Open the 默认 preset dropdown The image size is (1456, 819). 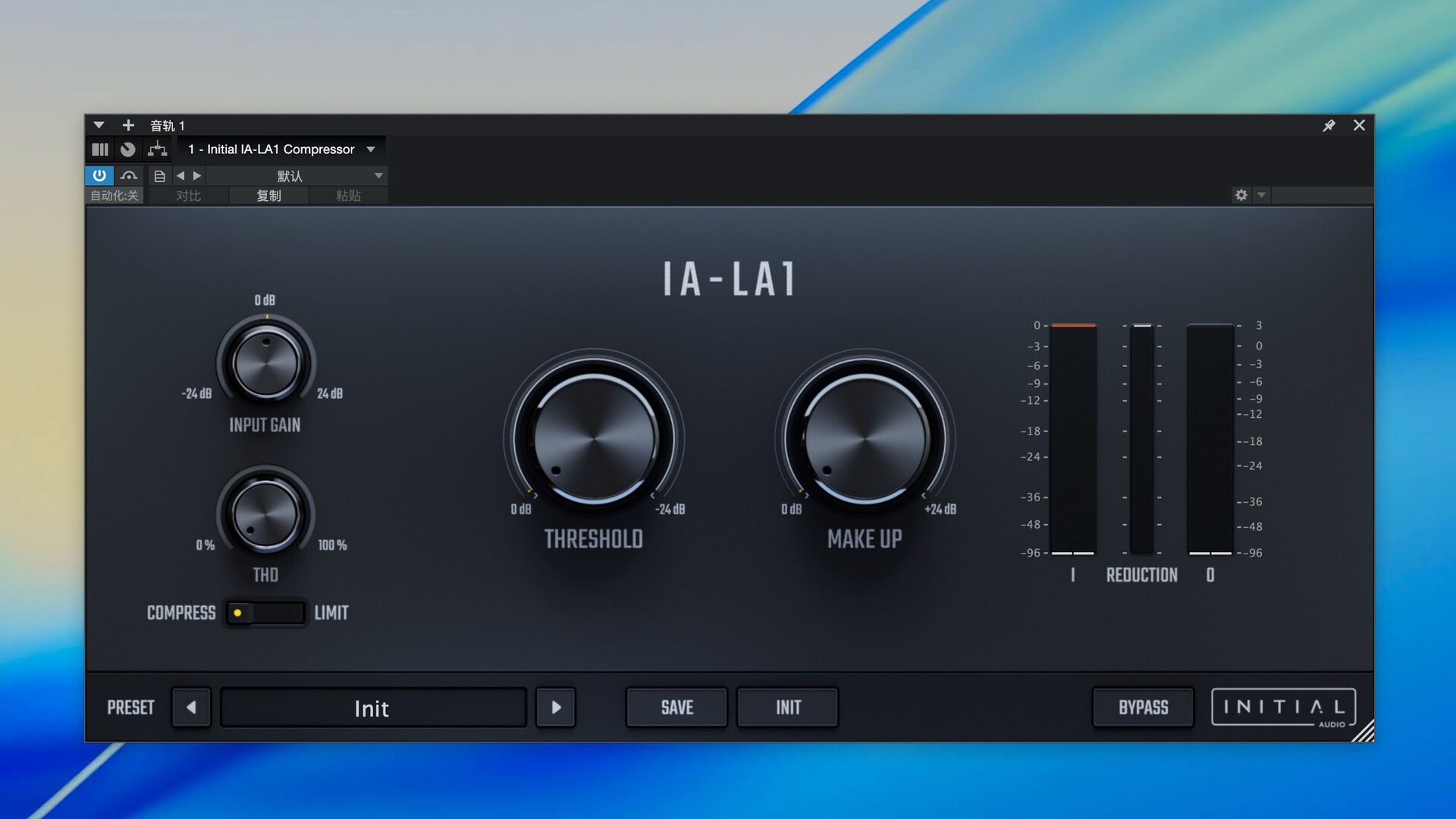point(297,176)
